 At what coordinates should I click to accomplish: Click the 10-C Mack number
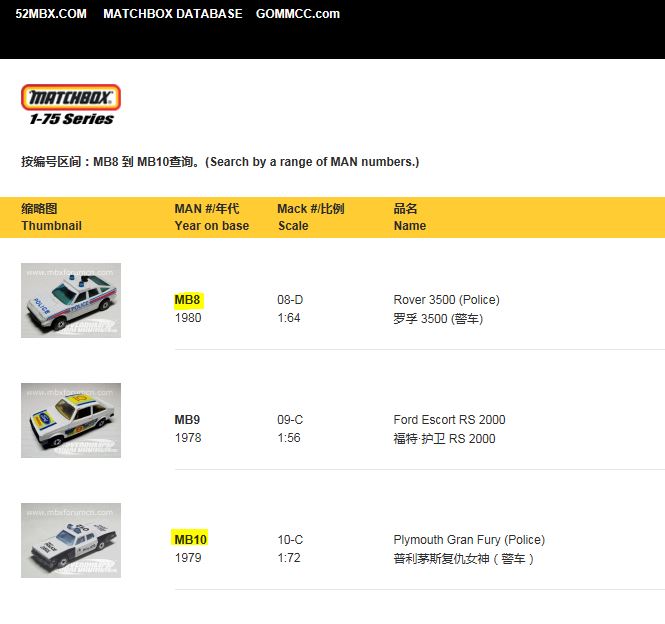point(291,540)
